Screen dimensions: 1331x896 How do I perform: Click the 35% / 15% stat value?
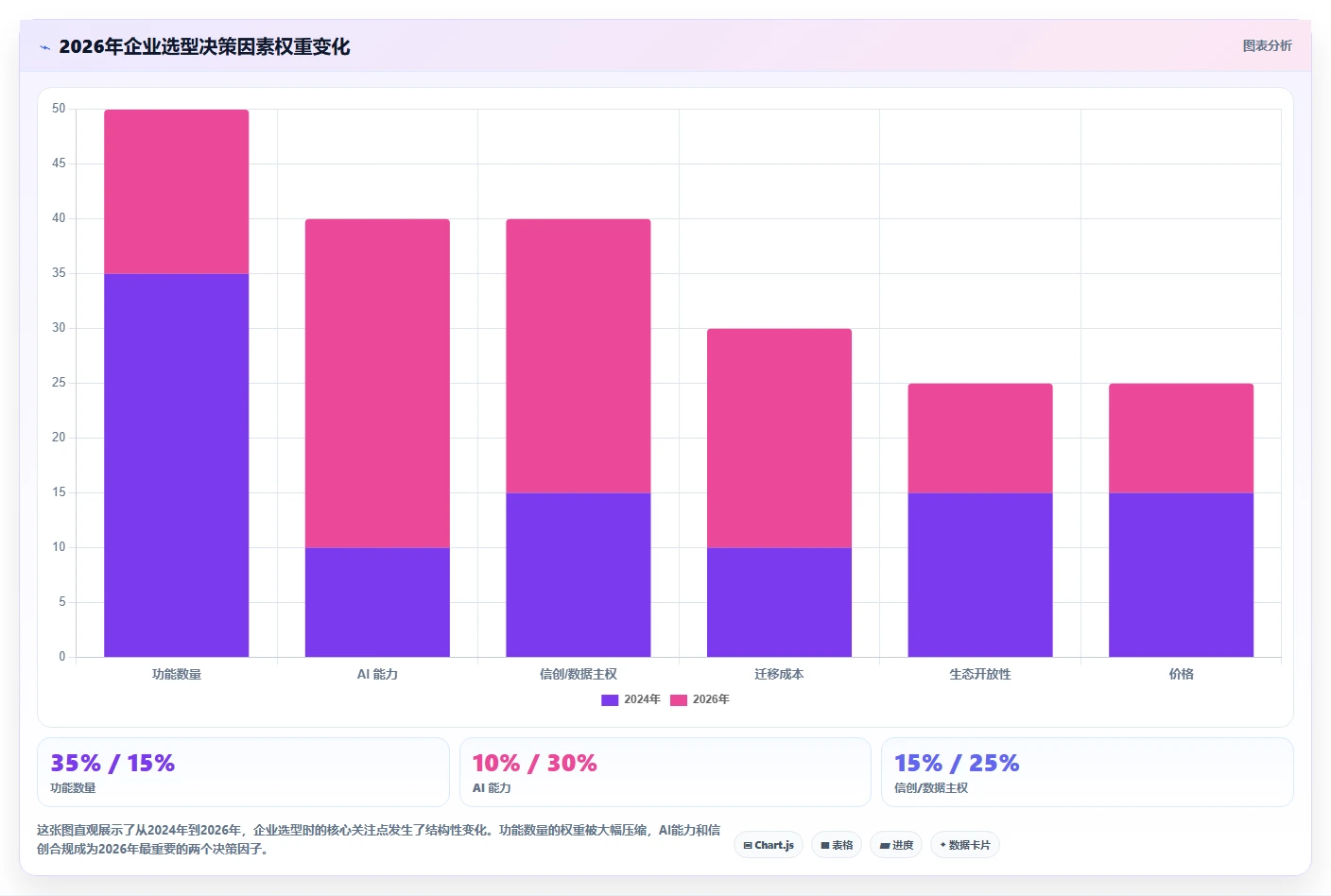112,763
